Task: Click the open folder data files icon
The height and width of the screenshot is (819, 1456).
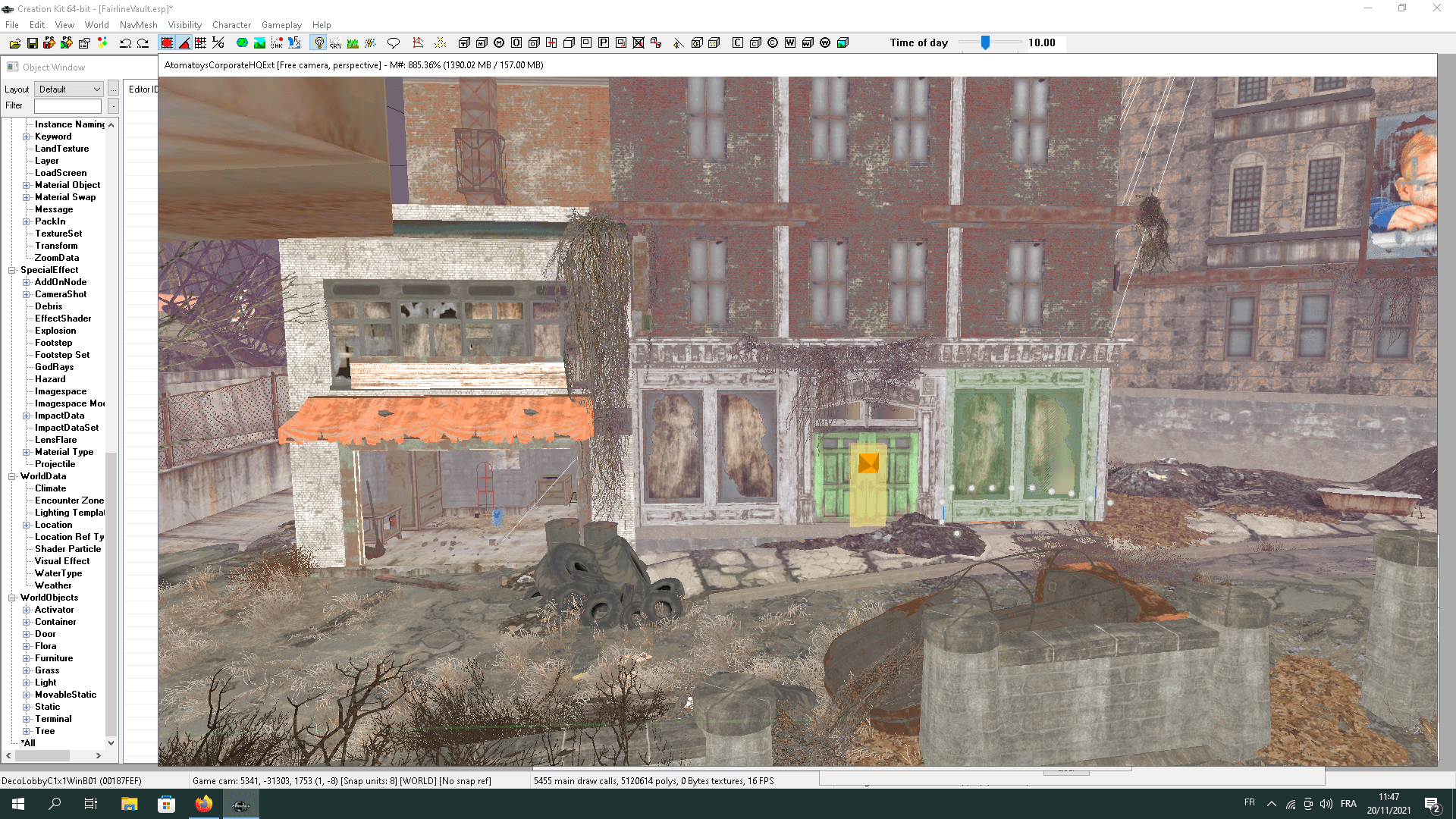Action: pyautogui.click(x=15, y=43)
